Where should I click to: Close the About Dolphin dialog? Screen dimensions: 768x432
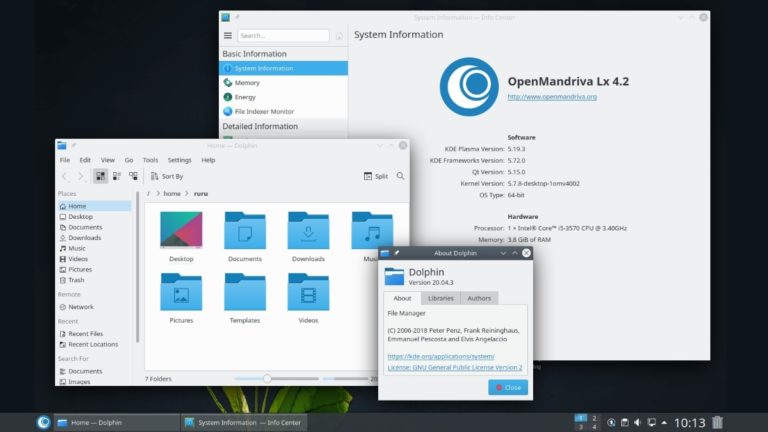coord(508,387)
